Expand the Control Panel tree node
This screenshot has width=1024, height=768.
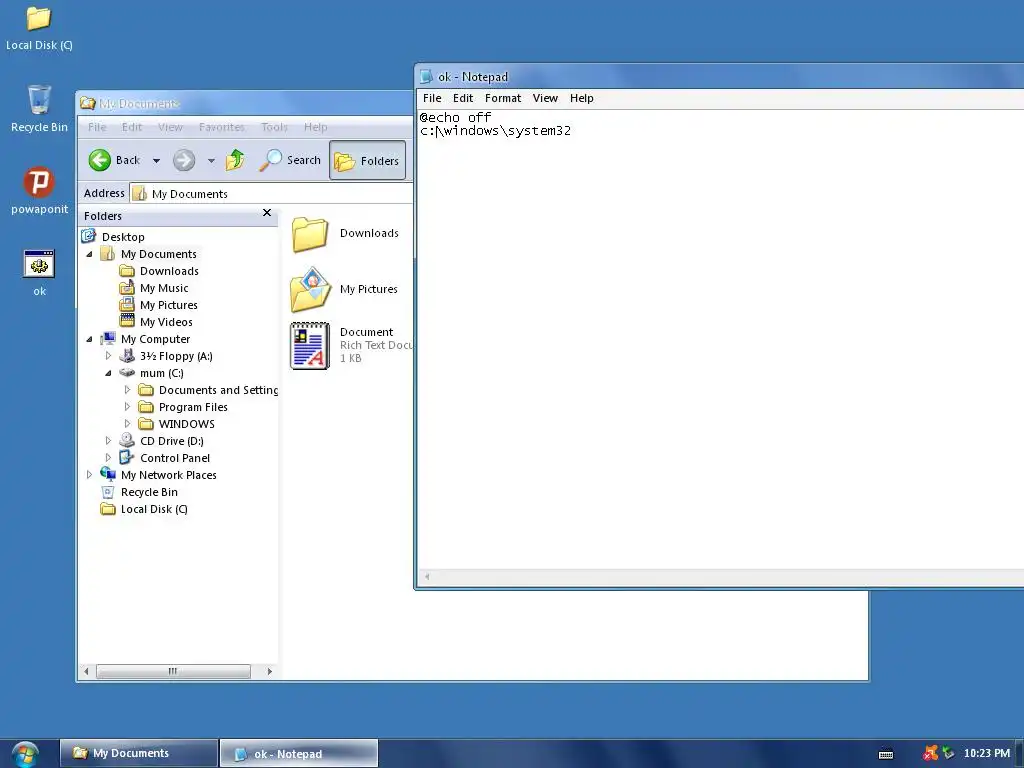(x=108, y=458)
